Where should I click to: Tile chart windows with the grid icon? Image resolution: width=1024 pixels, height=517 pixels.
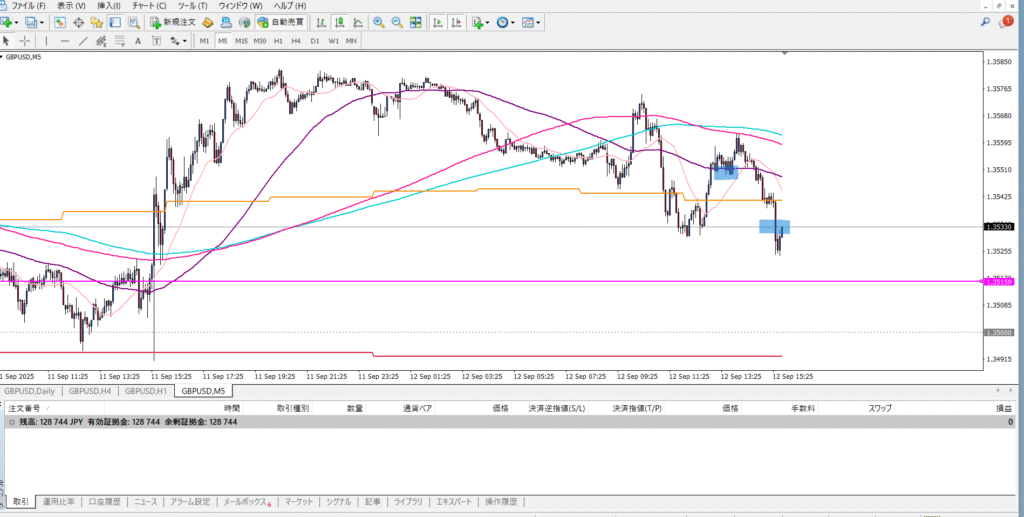coord(416,21)
